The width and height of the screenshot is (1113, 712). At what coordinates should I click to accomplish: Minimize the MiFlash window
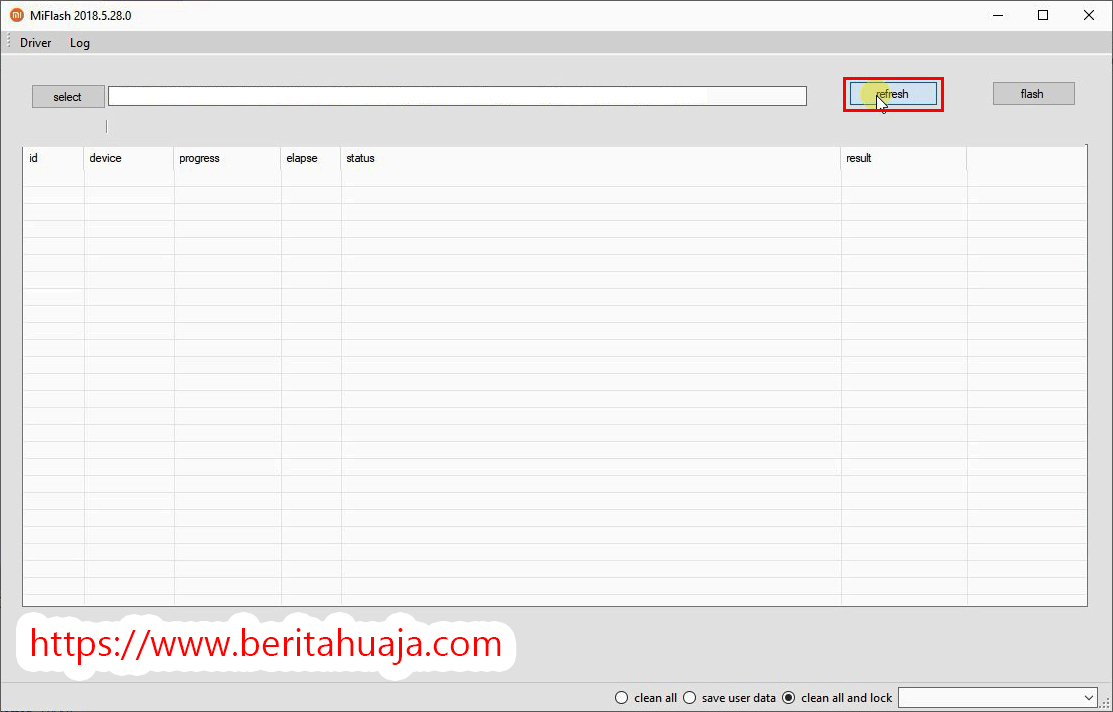point(997,15)
